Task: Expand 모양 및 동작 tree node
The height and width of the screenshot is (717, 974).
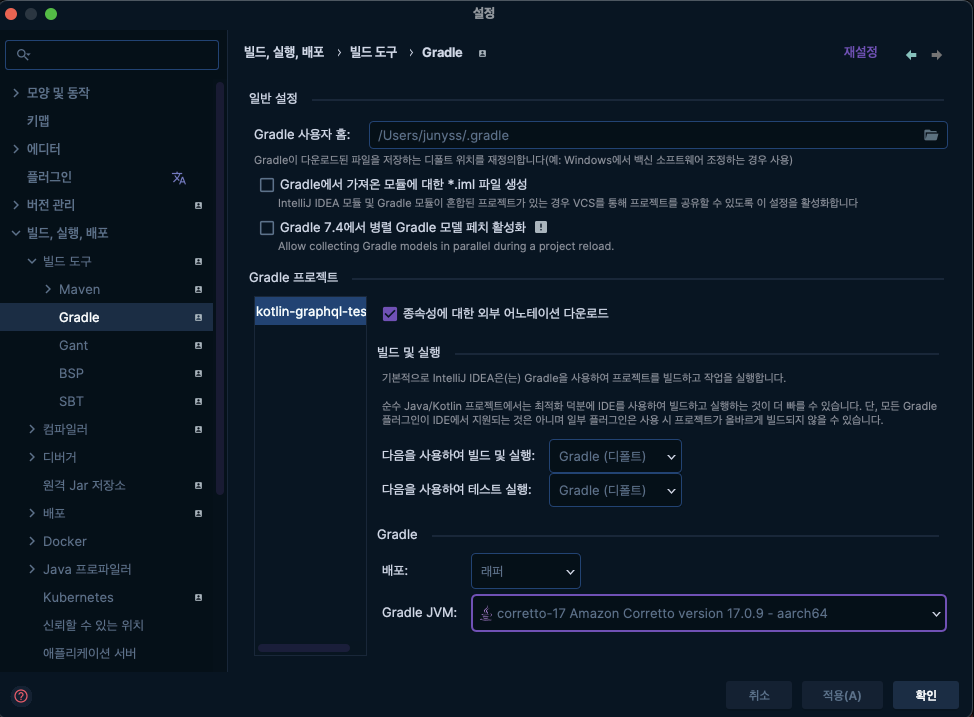Action: point(16,93)
